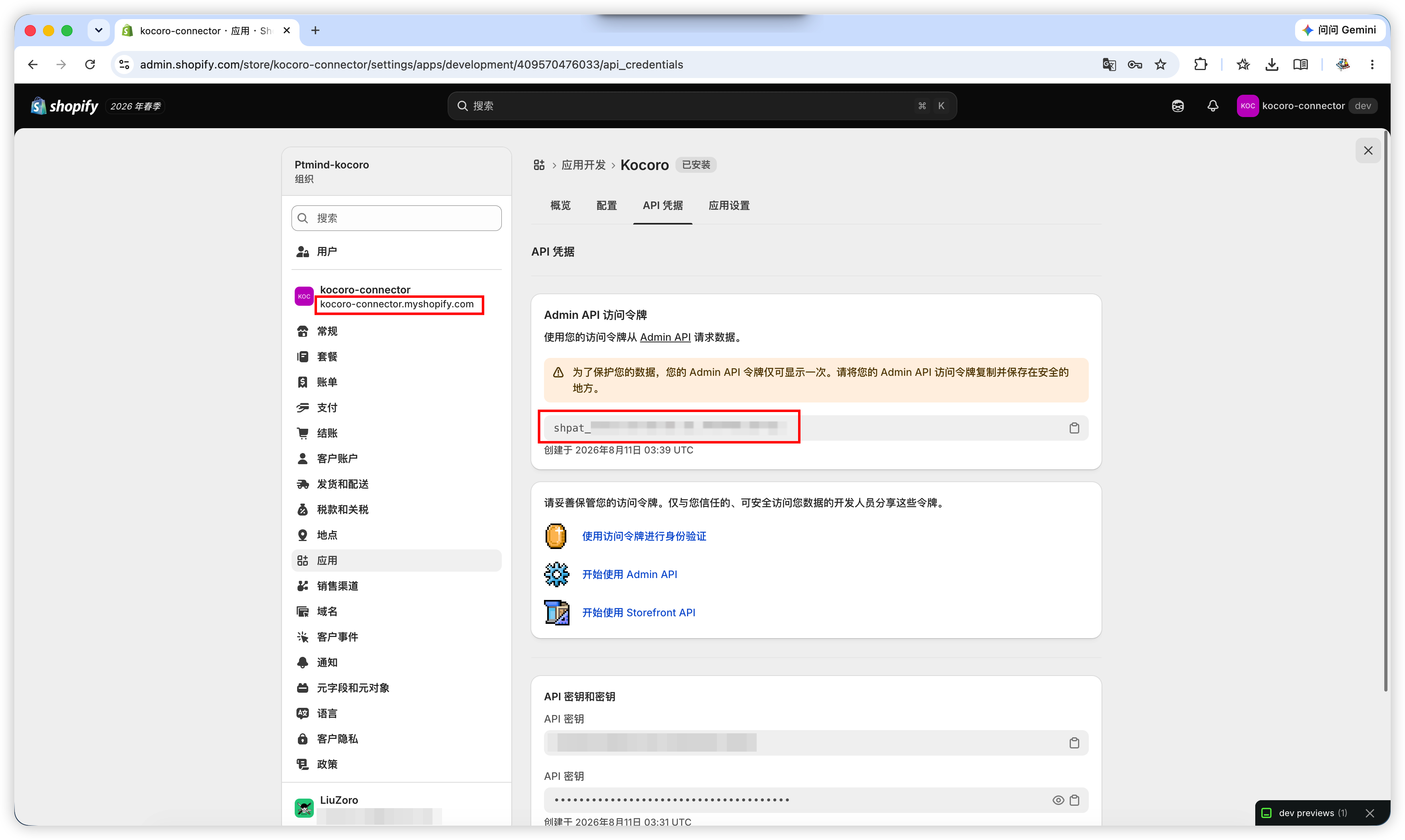The image size is (1405, 840).
Task: Open 政策 settings
Action: pos(396,764)
